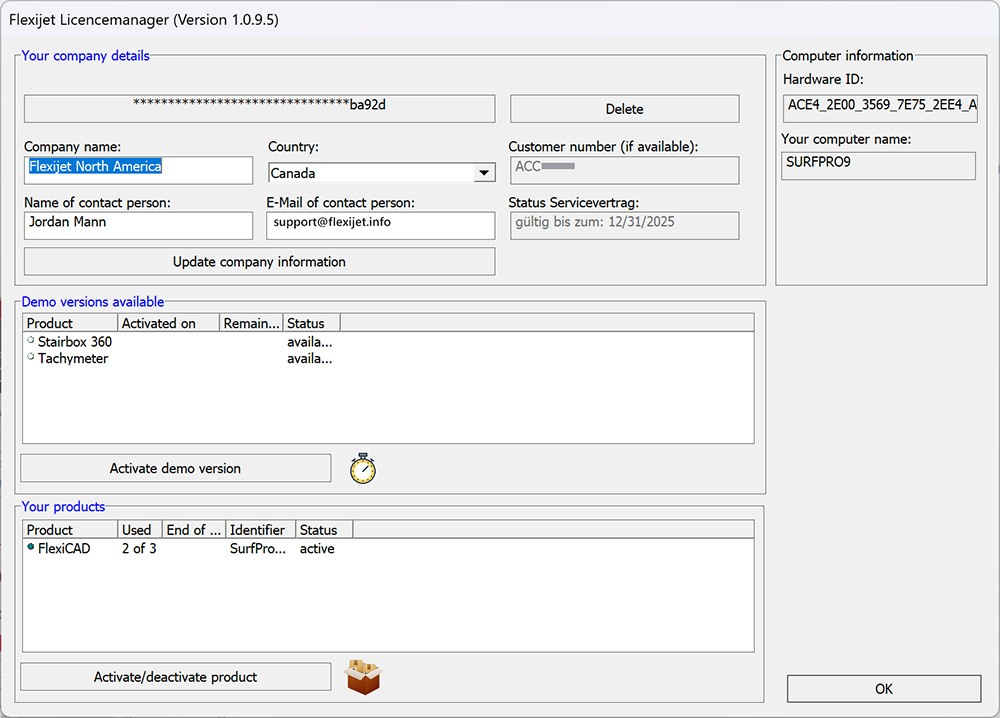
Task: Click Update company information button
Action: point(259,262)
